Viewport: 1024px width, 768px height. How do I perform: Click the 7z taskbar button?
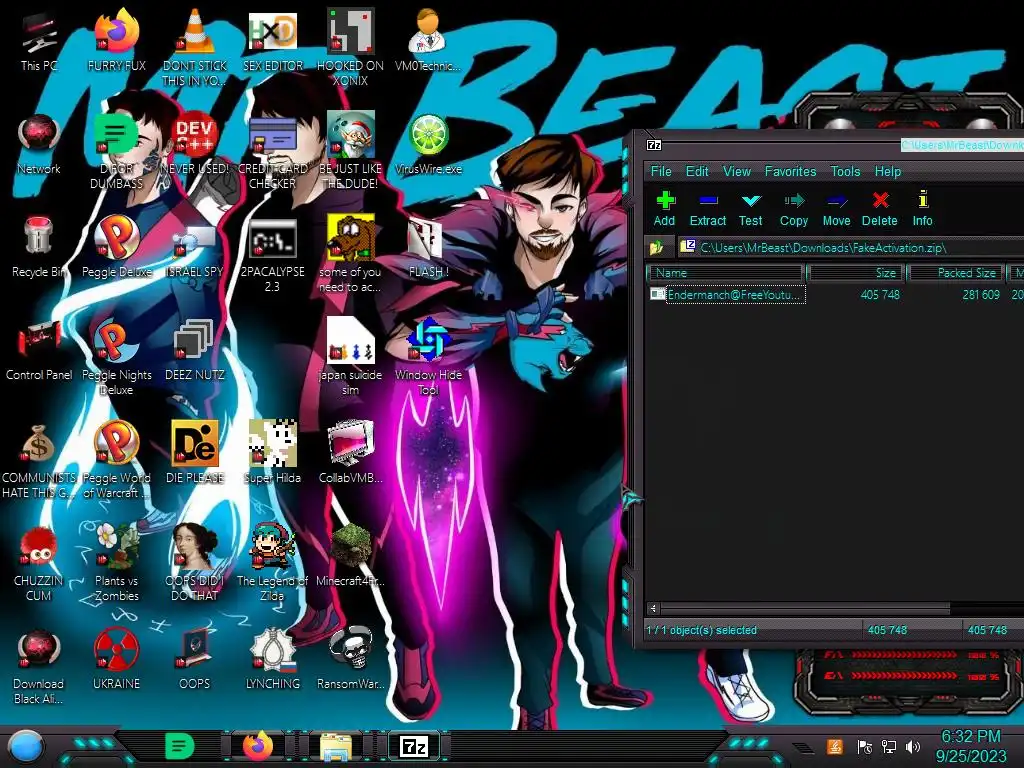(x=414, y=746)
